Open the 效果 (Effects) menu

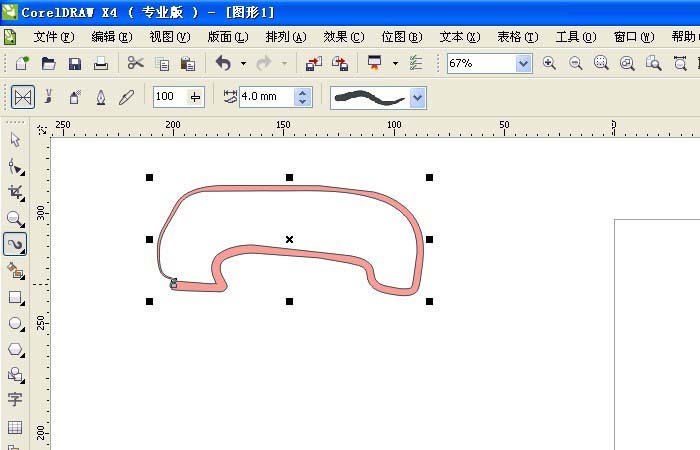(343, 37)
